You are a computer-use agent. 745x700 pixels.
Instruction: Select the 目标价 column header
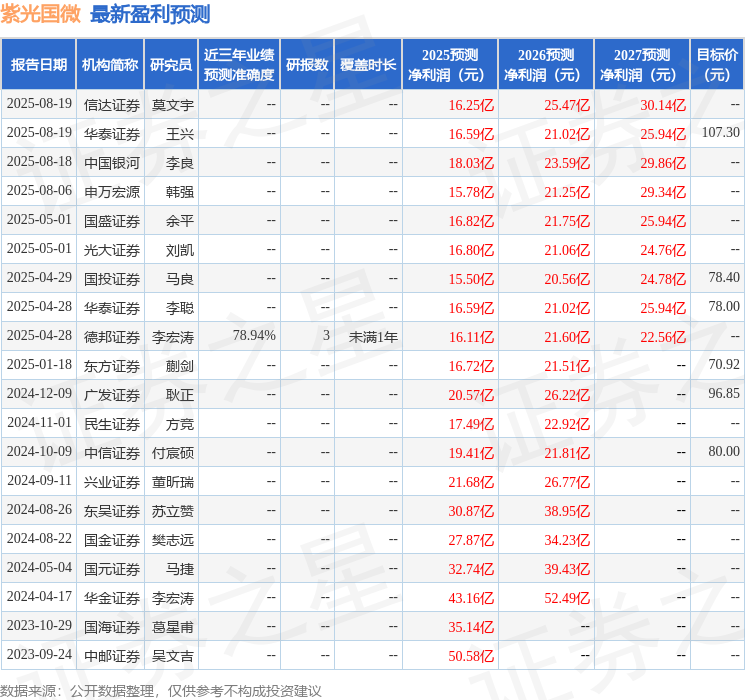click(717, 65)
